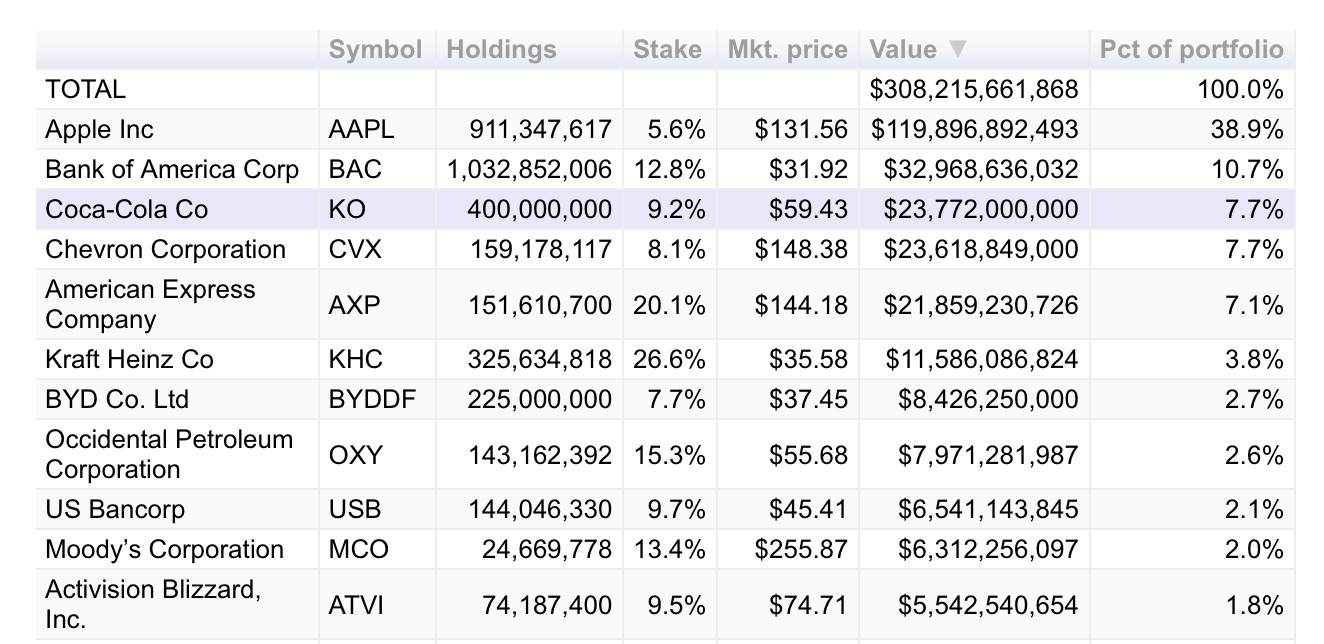Image resolution: width=1324 pixels, height=644 pixels.
Task: Click the sort arrow beside Value header
Action: tap(958, 49)
